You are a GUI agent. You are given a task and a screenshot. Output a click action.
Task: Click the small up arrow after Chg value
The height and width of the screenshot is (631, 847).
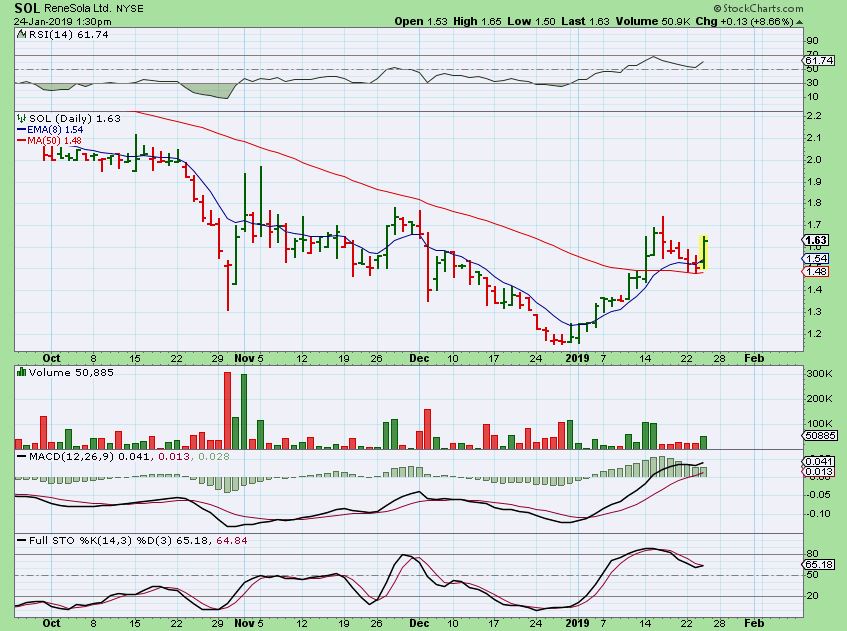tap(799, 22)
